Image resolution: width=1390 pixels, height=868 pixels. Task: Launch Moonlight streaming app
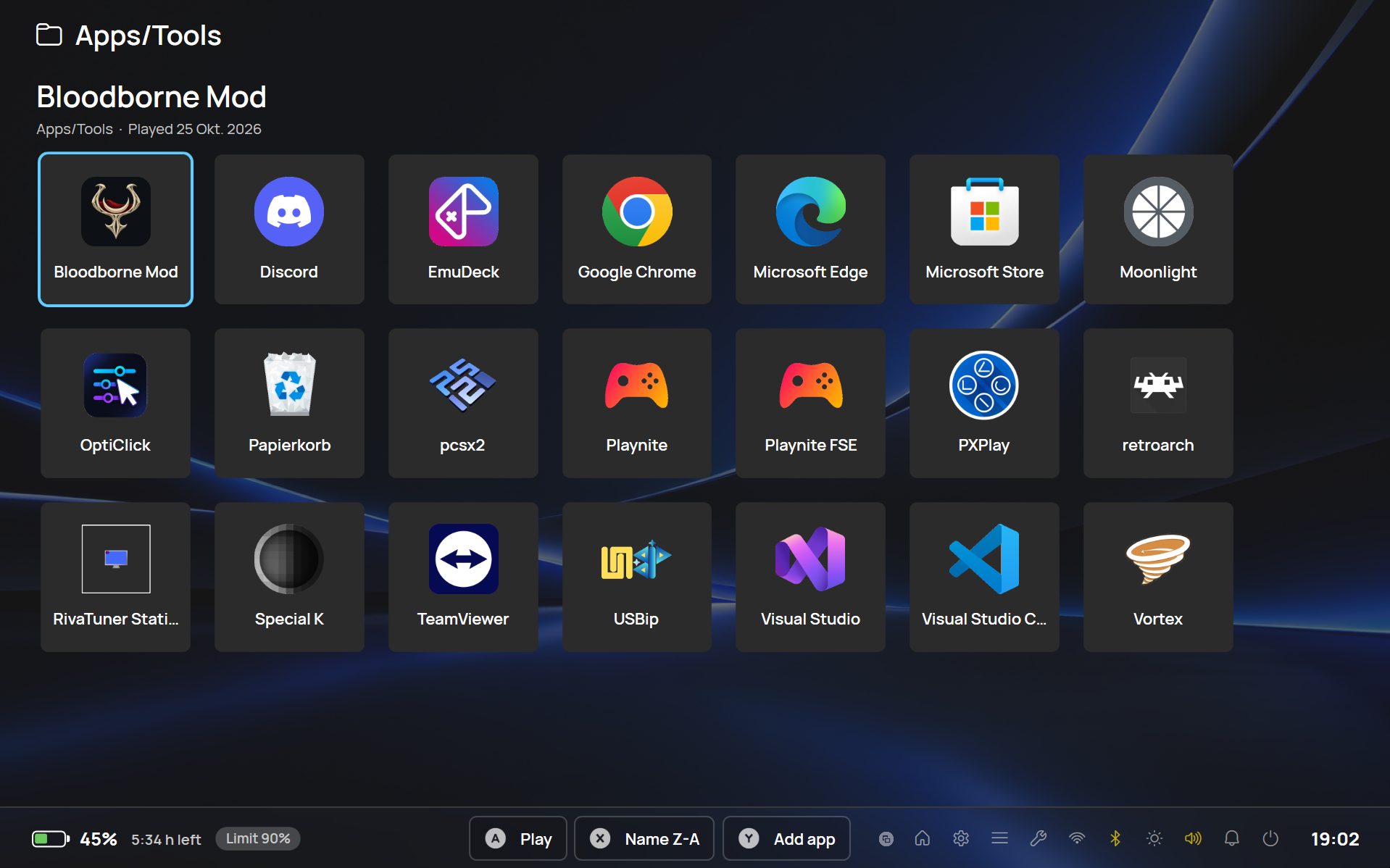pos(1158,229)
